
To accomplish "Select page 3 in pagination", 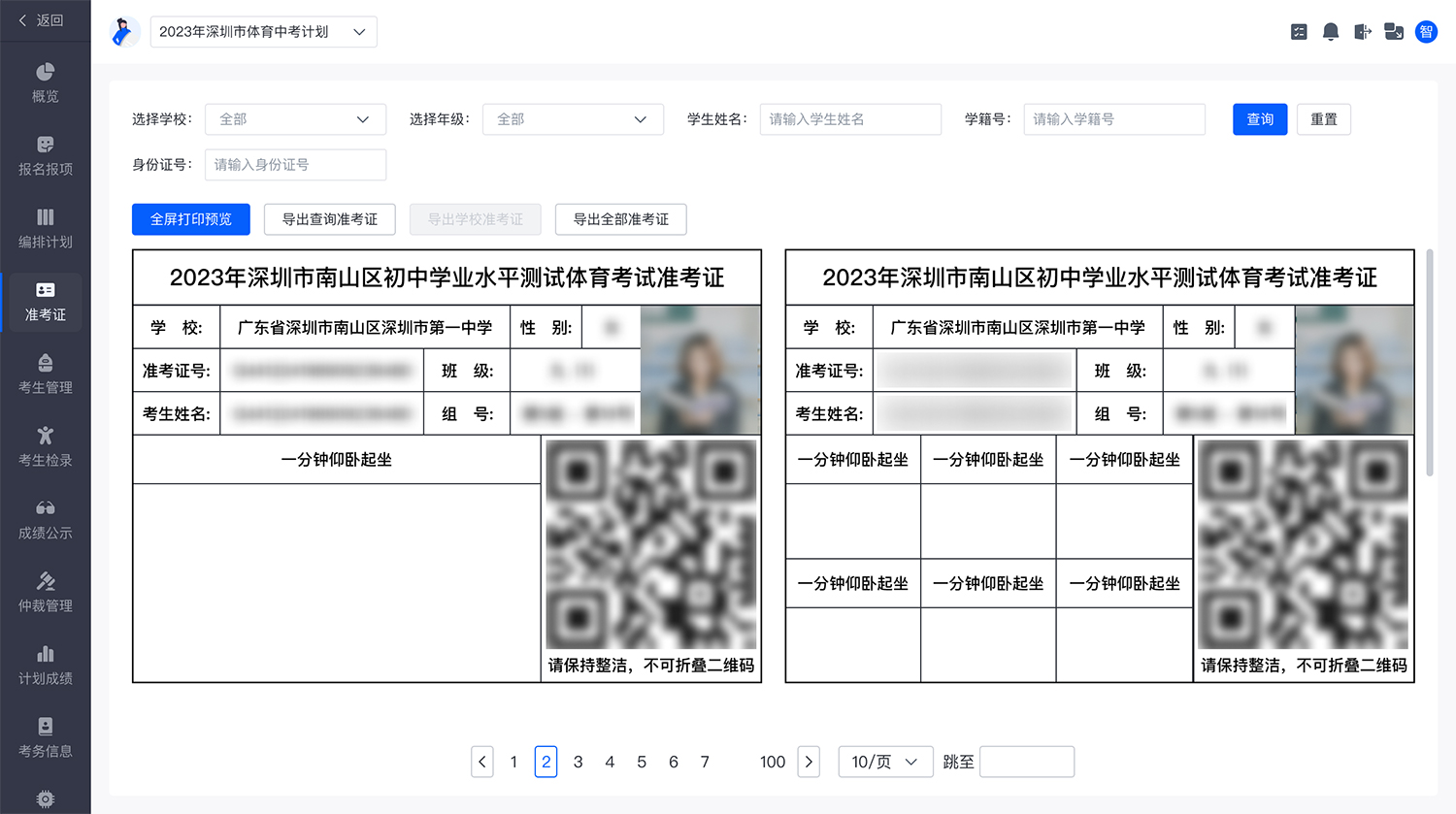I will coord(578,762).
